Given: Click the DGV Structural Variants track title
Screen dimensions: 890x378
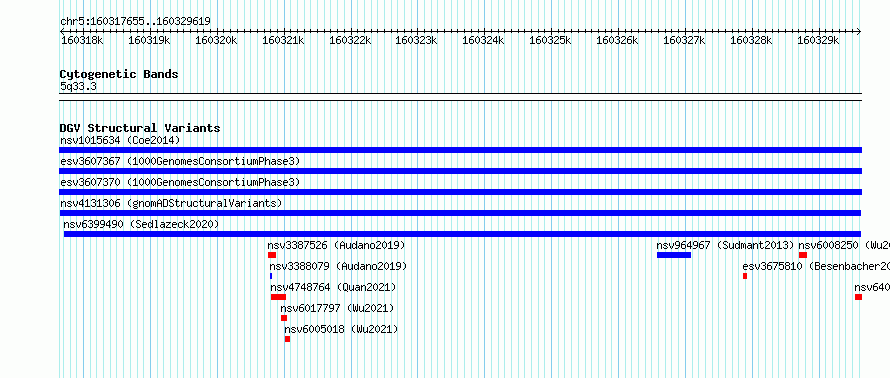Looking at the screenshot, I should pos(140,128).
